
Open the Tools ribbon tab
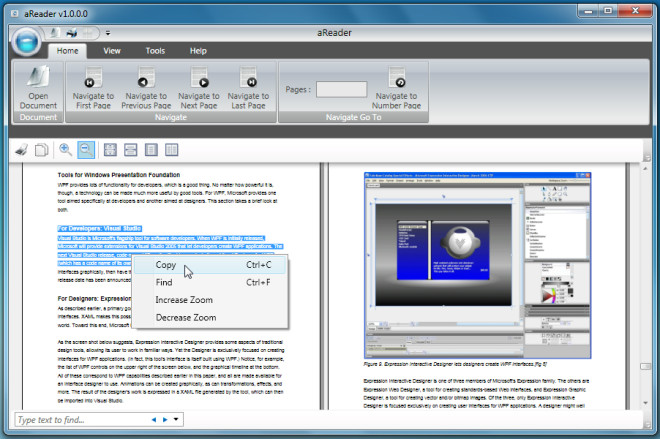(155, 51)
